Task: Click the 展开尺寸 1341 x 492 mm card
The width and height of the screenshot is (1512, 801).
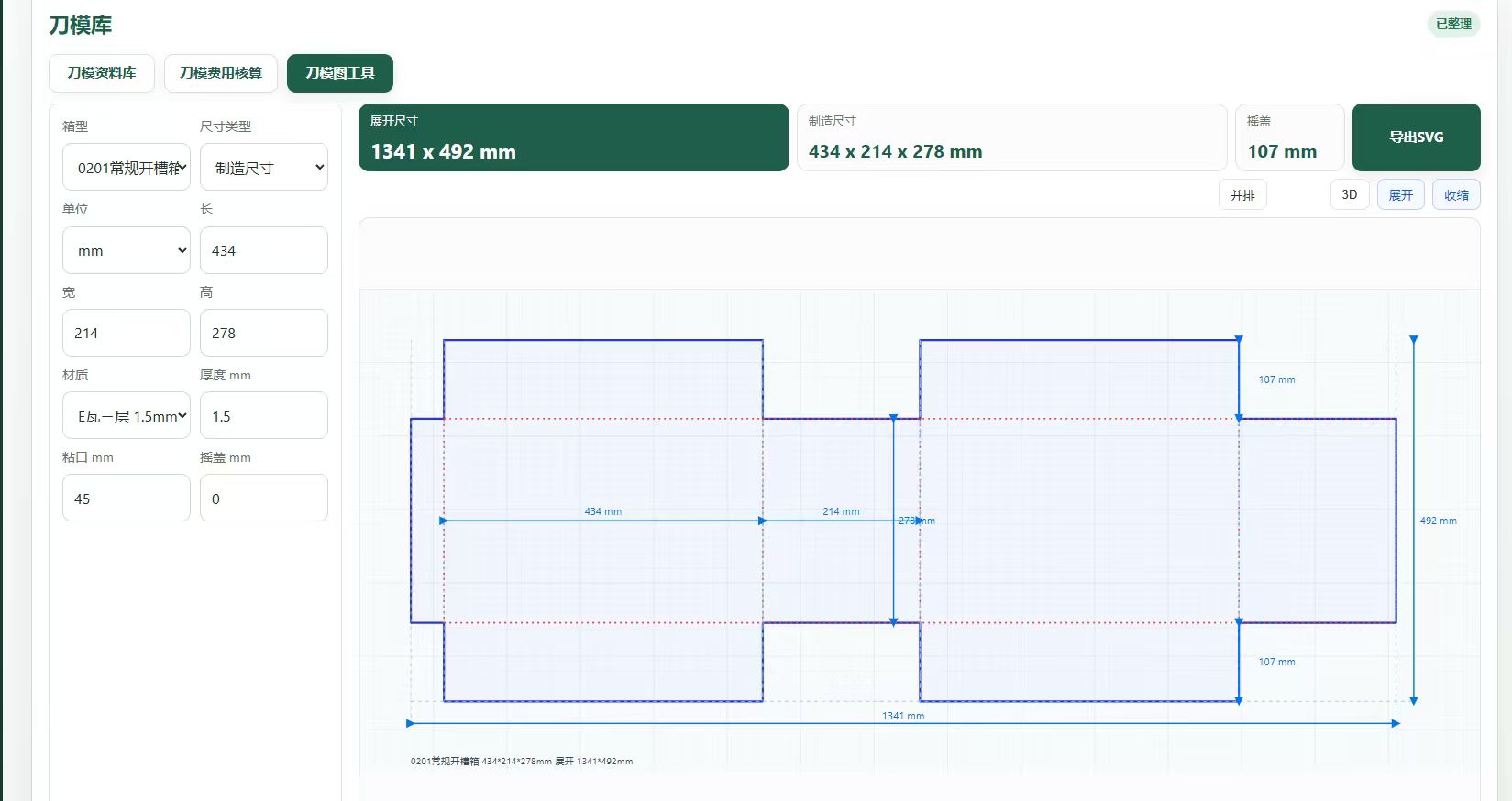Action: [574, 137]
